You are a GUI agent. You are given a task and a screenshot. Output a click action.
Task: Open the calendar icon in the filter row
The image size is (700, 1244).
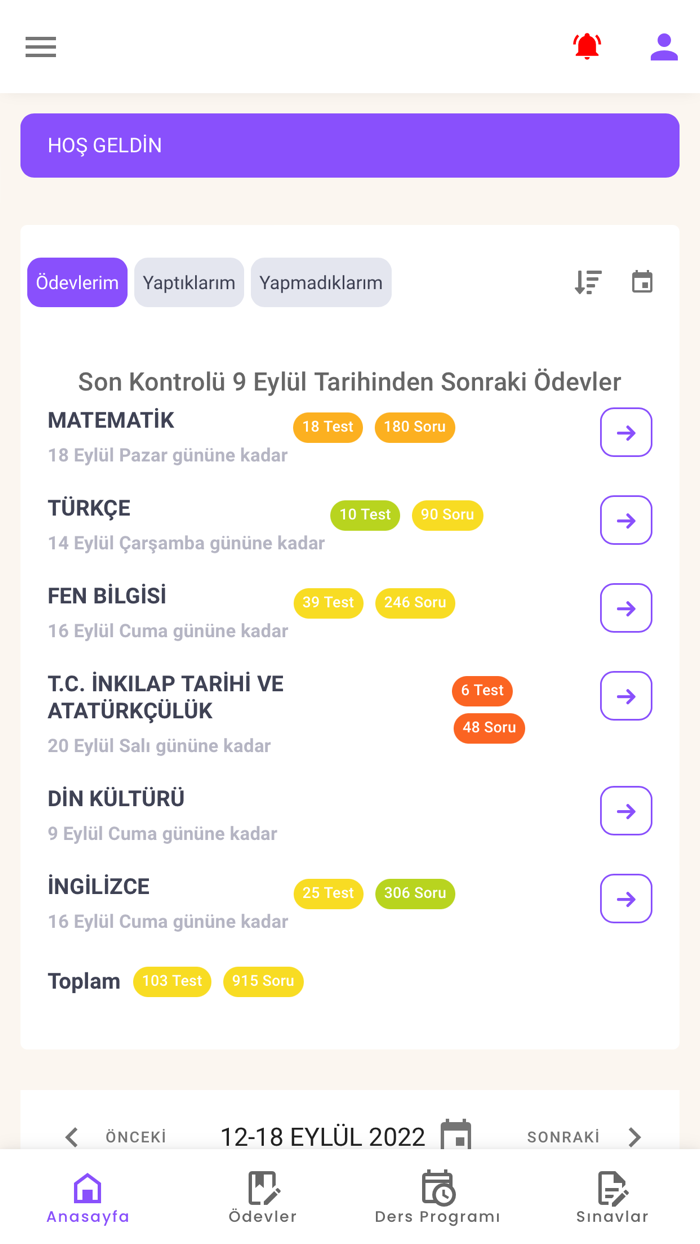(x=643, y=282)
